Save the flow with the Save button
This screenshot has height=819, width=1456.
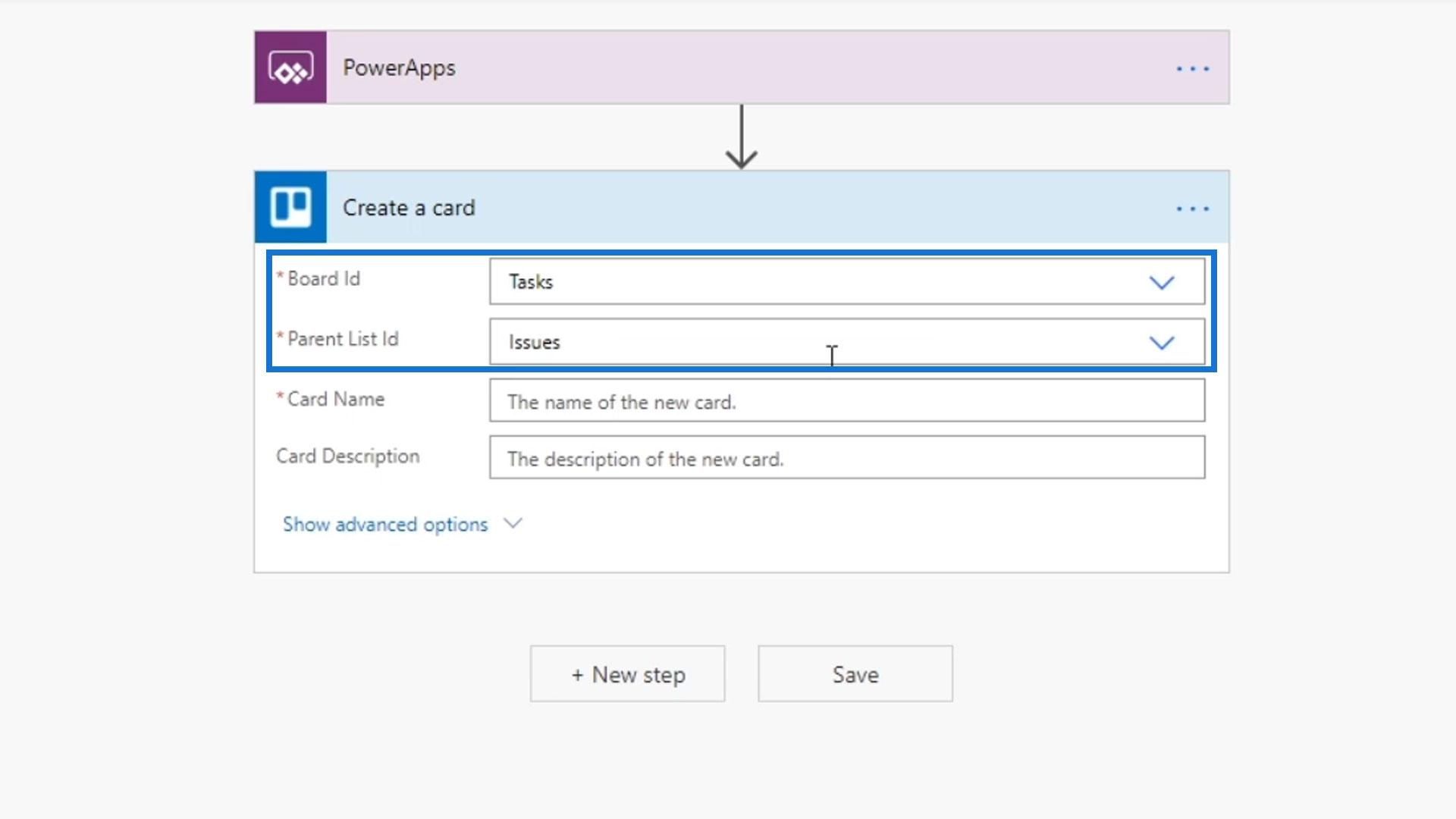(855, 673)
